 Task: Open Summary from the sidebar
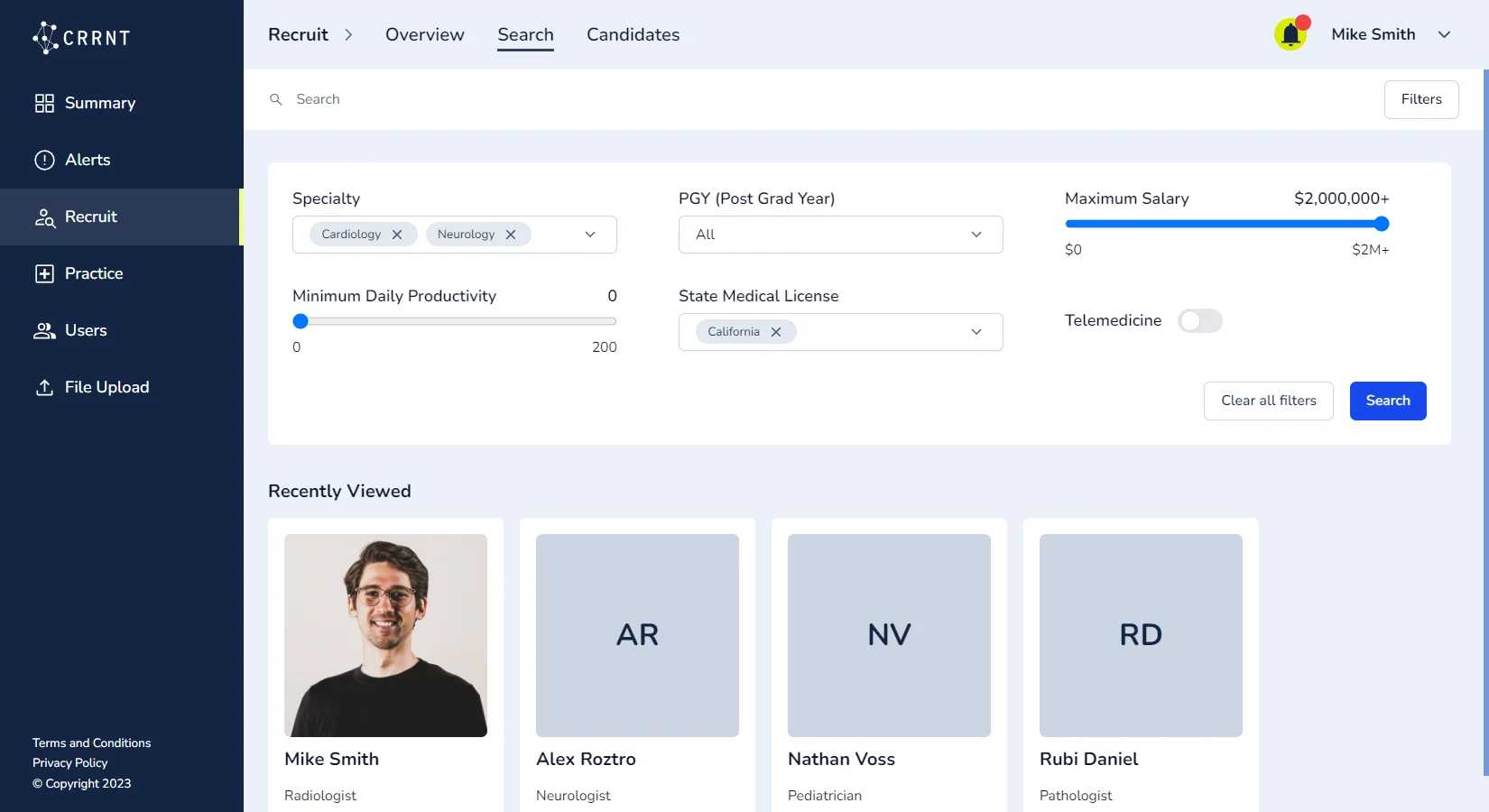(x=99, y=103)
